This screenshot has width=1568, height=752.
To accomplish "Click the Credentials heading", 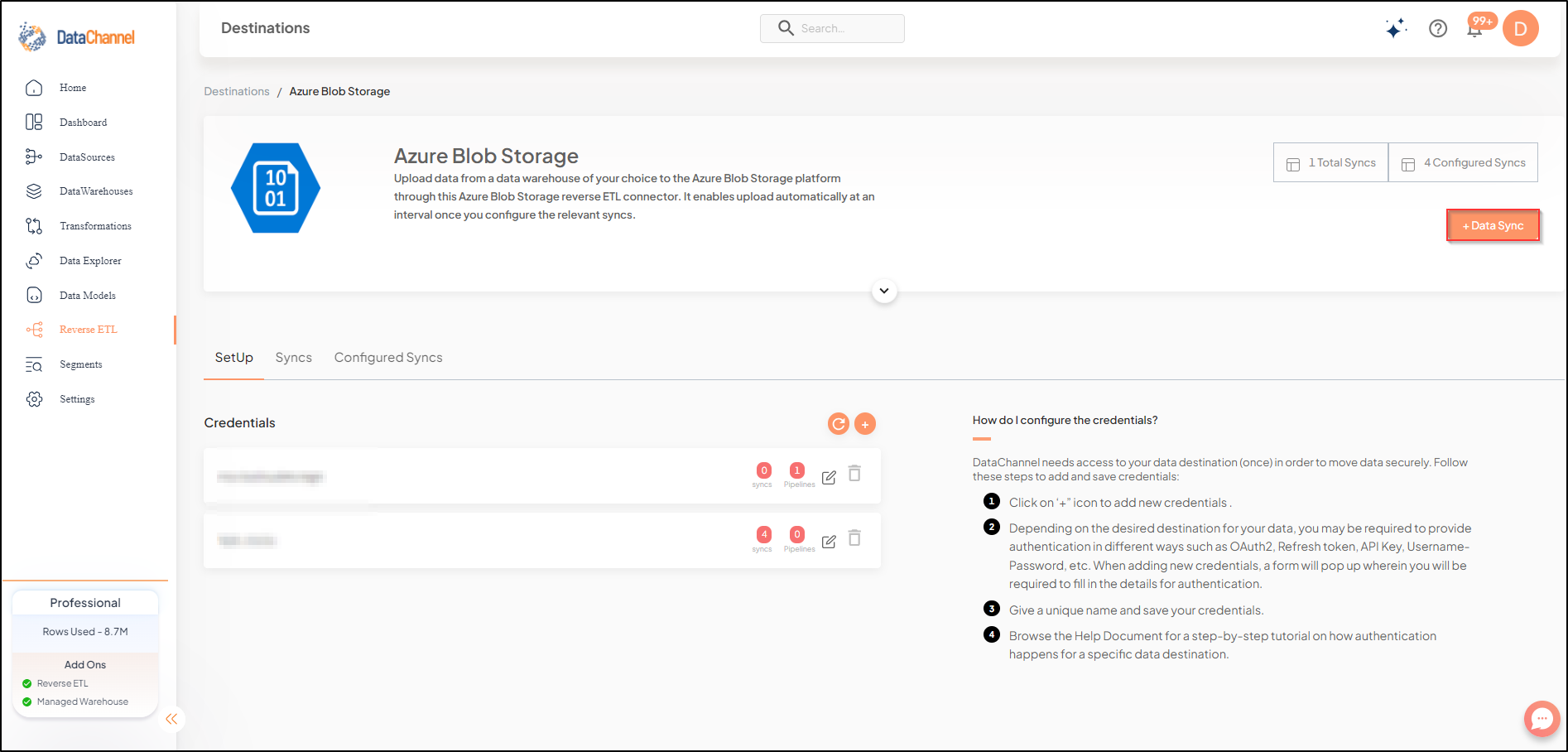I will [x=239, y=423].
